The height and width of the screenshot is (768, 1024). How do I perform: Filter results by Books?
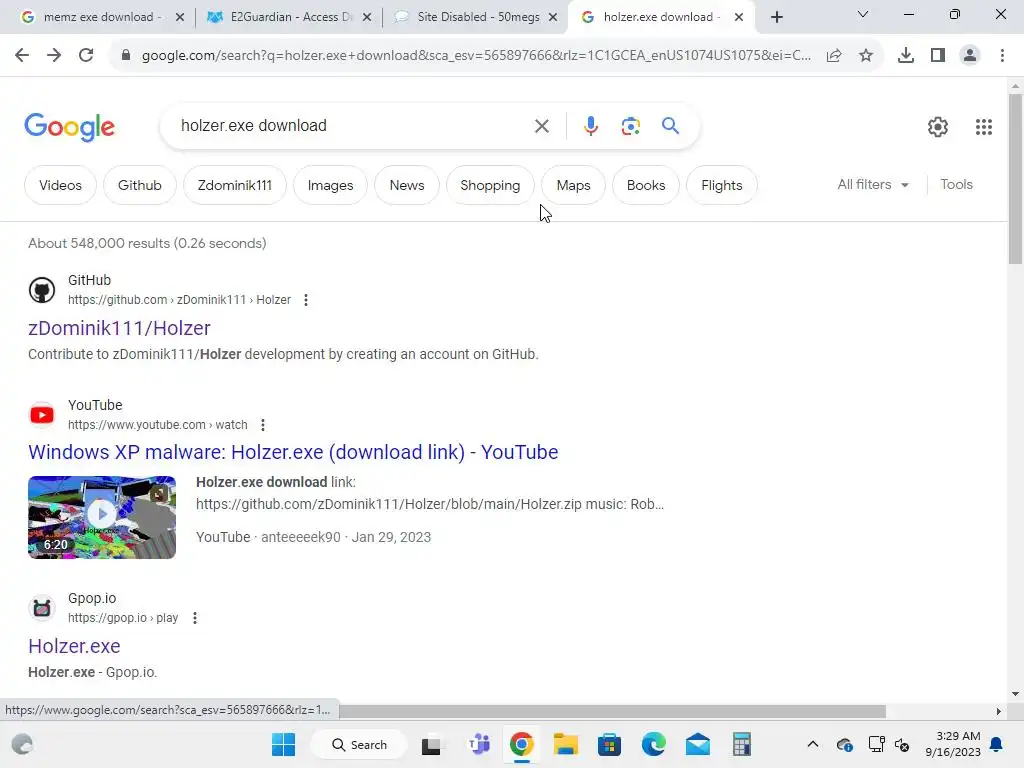click(646, 185)
